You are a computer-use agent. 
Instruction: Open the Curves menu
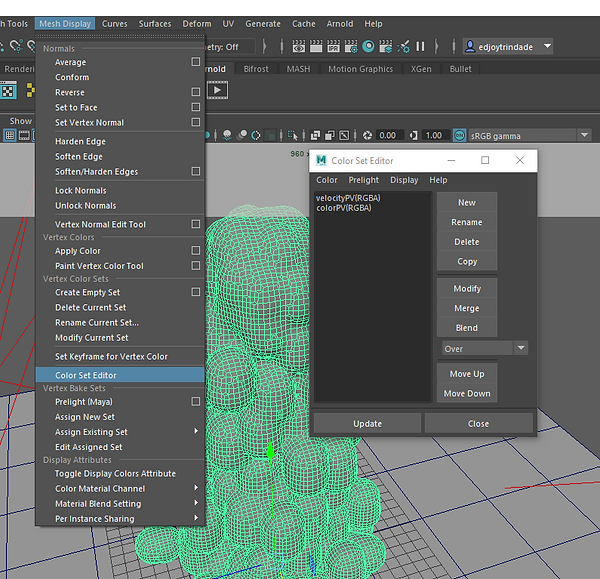click(114, 24)
